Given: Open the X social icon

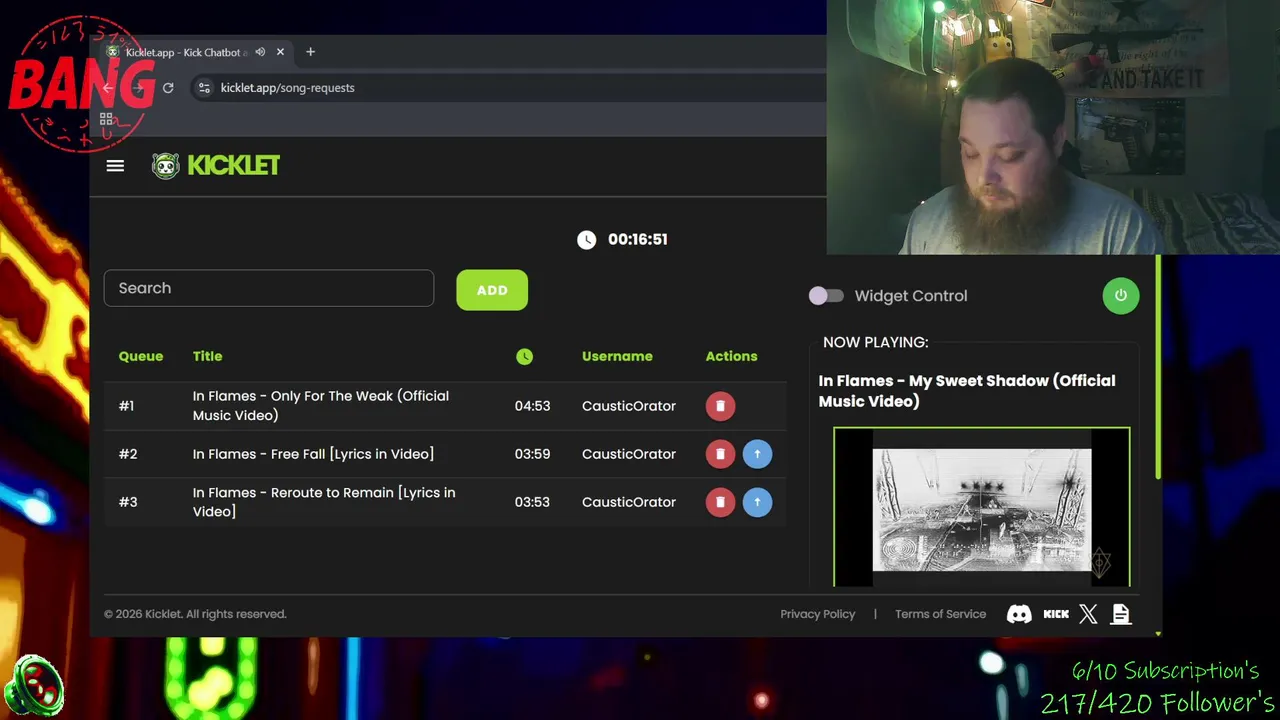Looking at the screenshot, I should coord(1088,614).
